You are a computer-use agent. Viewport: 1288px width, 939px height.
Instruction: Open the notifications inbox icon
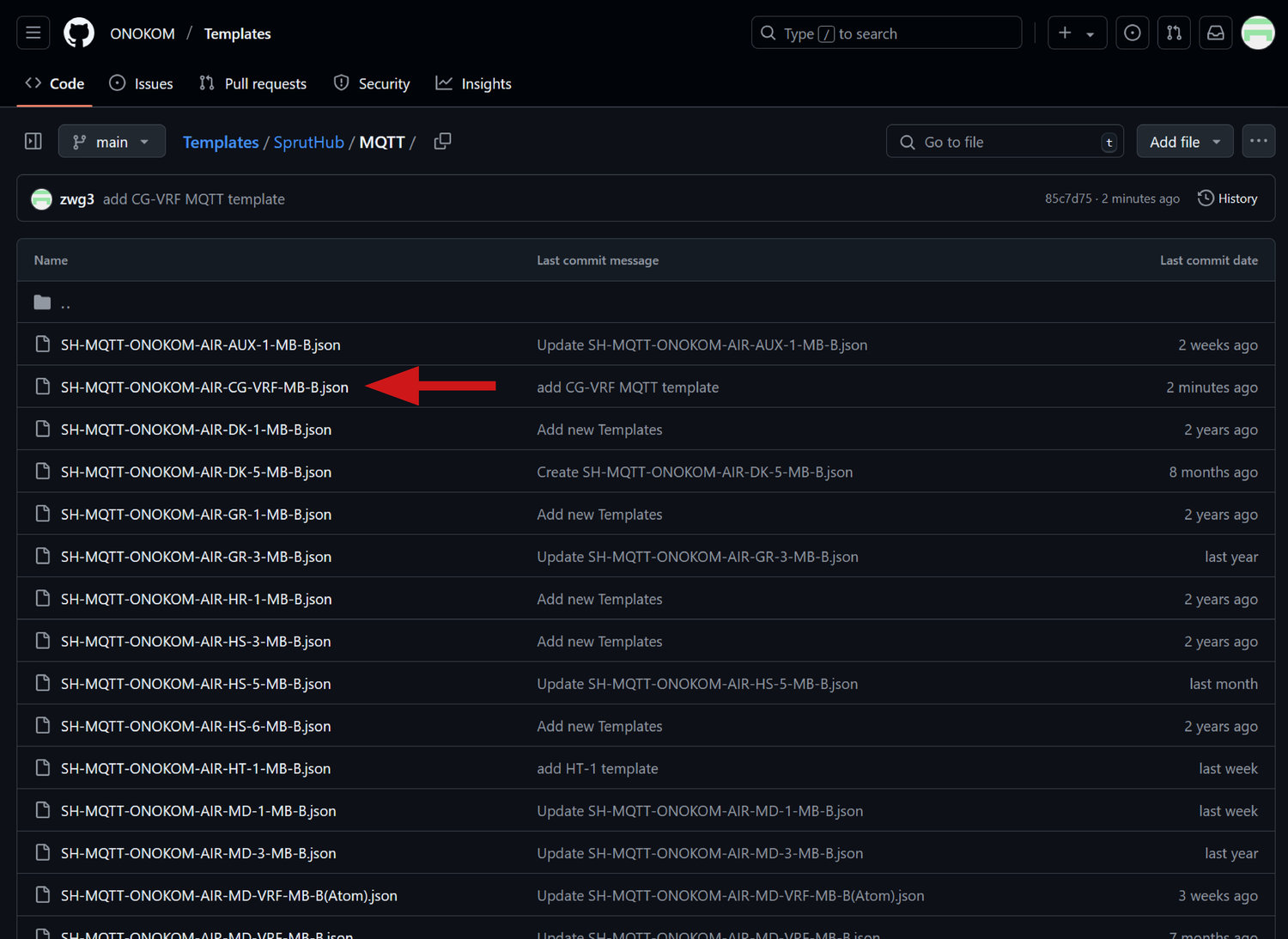(x=1216, y=33)
